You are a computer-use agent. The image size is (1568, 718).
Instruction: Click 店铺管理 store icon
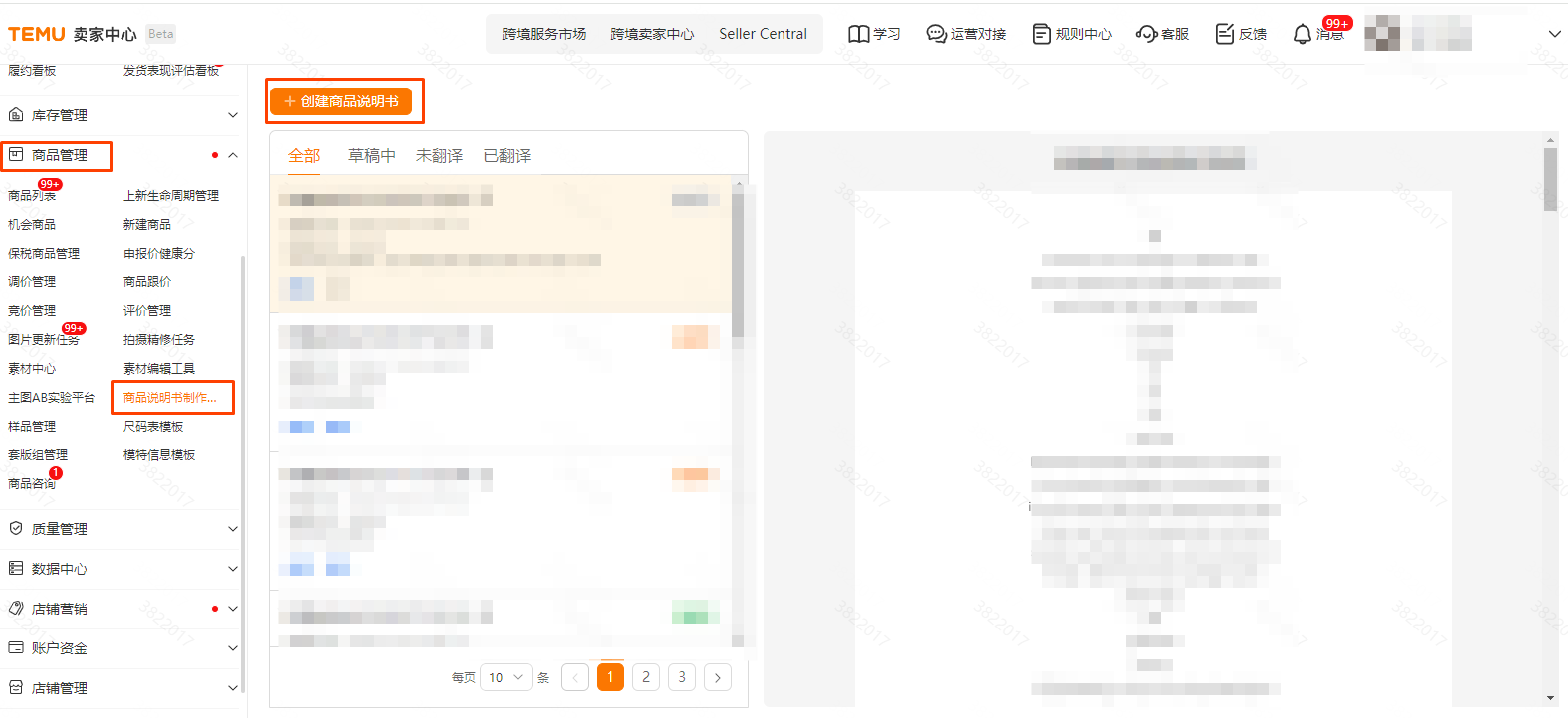click(x=16, y=688)
